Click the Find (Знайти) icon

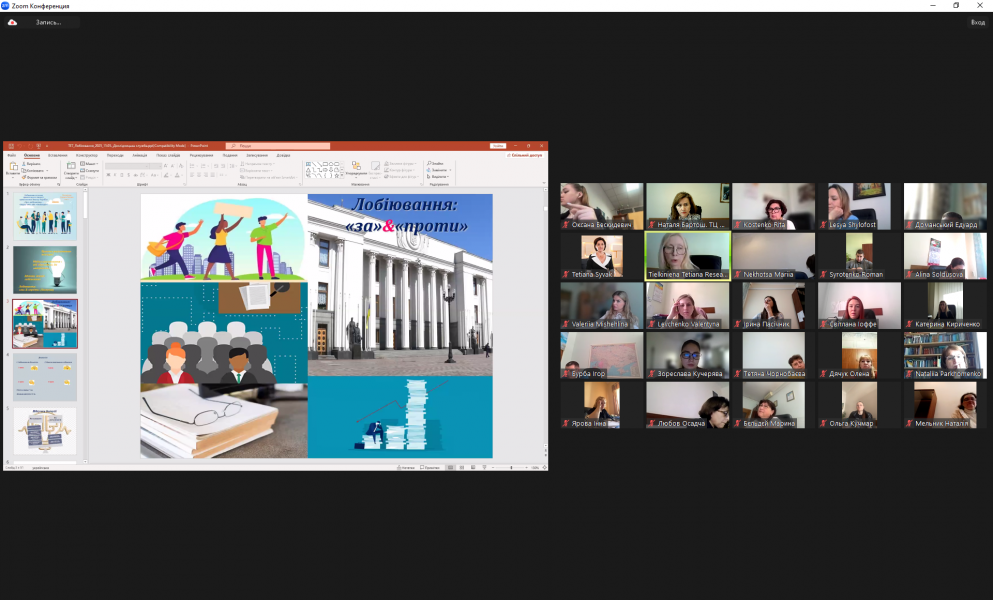tap(437, 163)
